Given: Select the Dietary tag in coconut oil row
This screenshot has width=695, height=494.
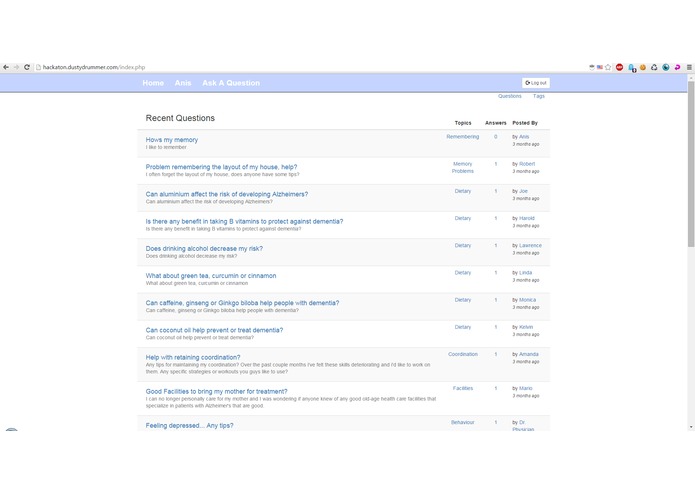Looking at the screenshot, I should coord(463,327).
